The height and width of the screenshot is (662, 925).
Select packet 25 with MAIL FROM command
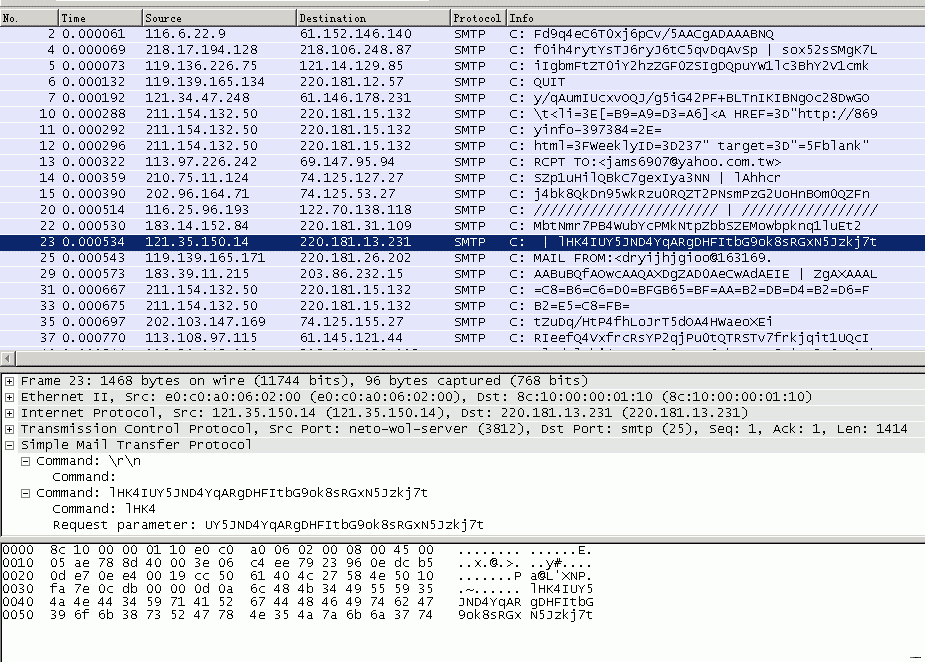[400, 257]
